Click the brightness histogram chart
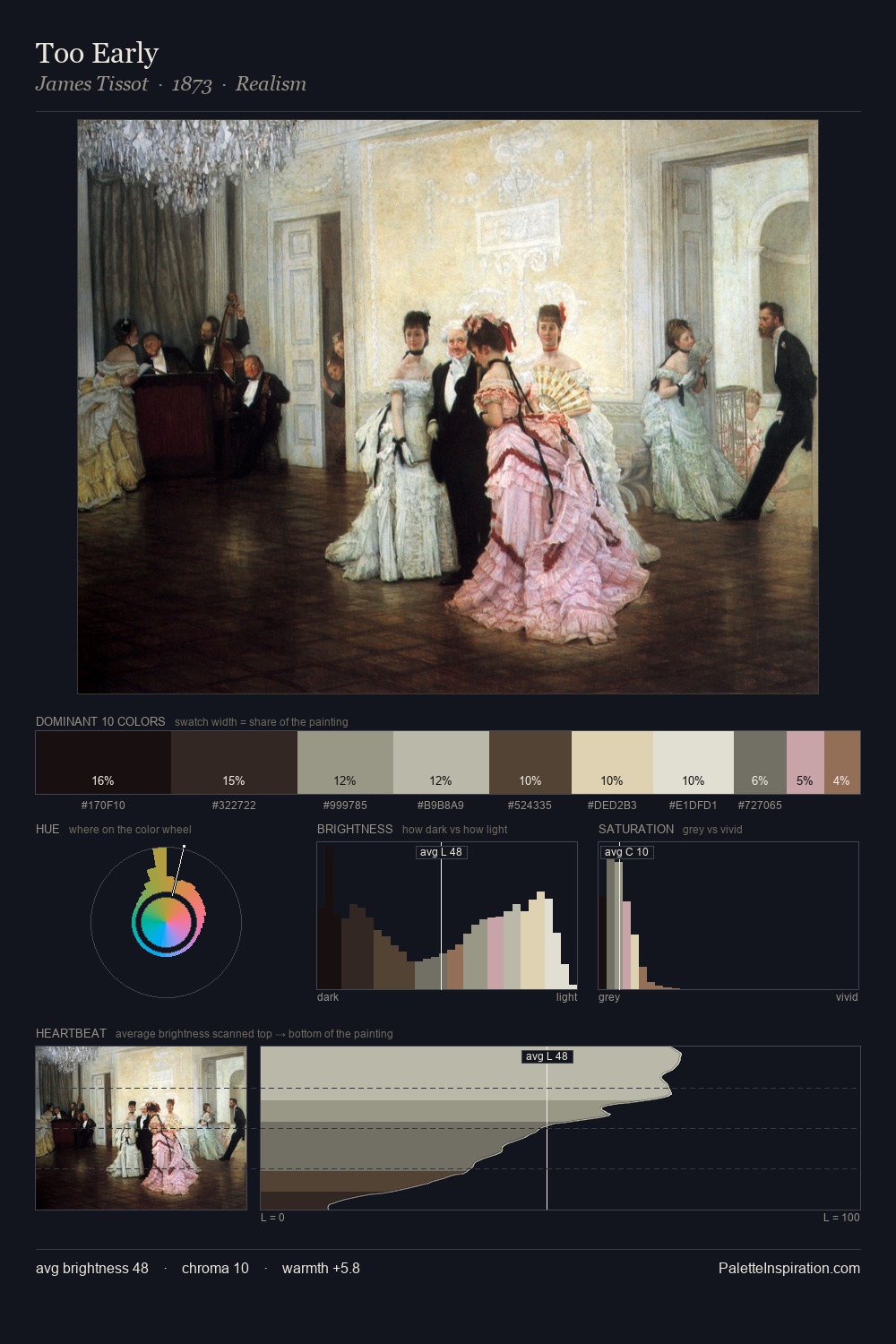 pos(447,916)
